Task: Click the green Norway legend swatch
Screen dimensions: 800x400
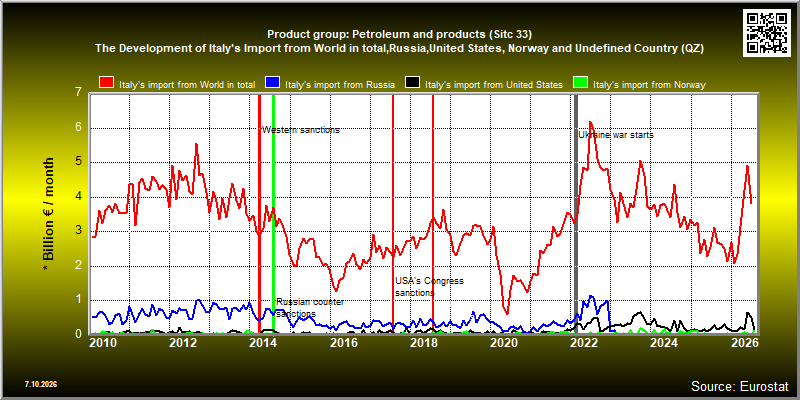Action: coord(581,83)
